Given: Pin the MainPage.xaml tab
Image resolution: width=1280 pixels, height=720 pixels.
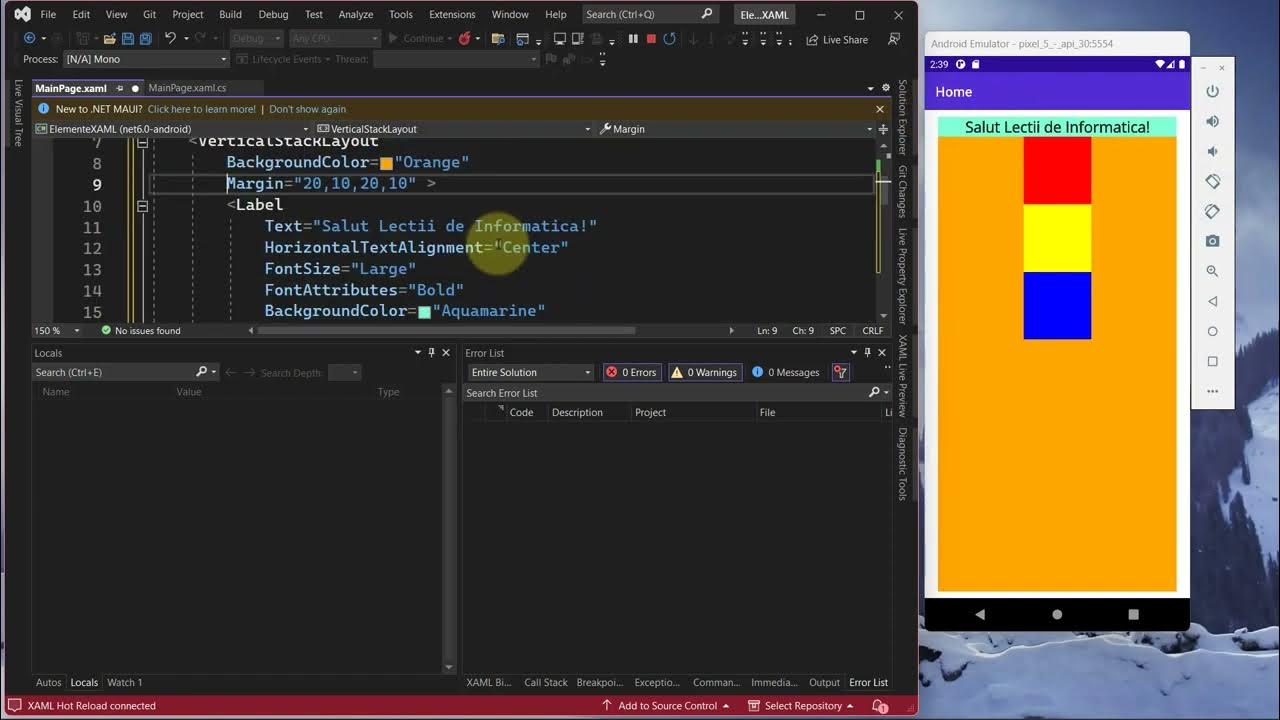Looking at the screenshot, I should [x=119, y=88].
